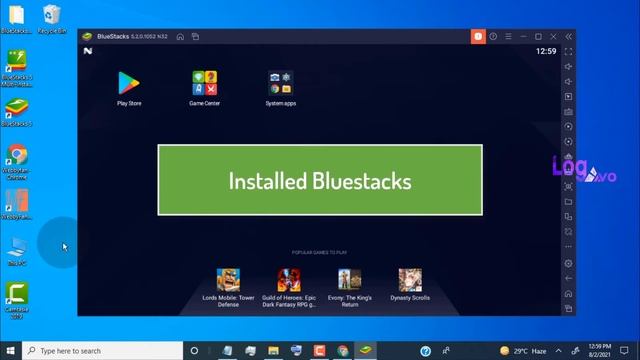The image size is (640, 360).
Task: Open the System apps folder
Action: point(280,83)
